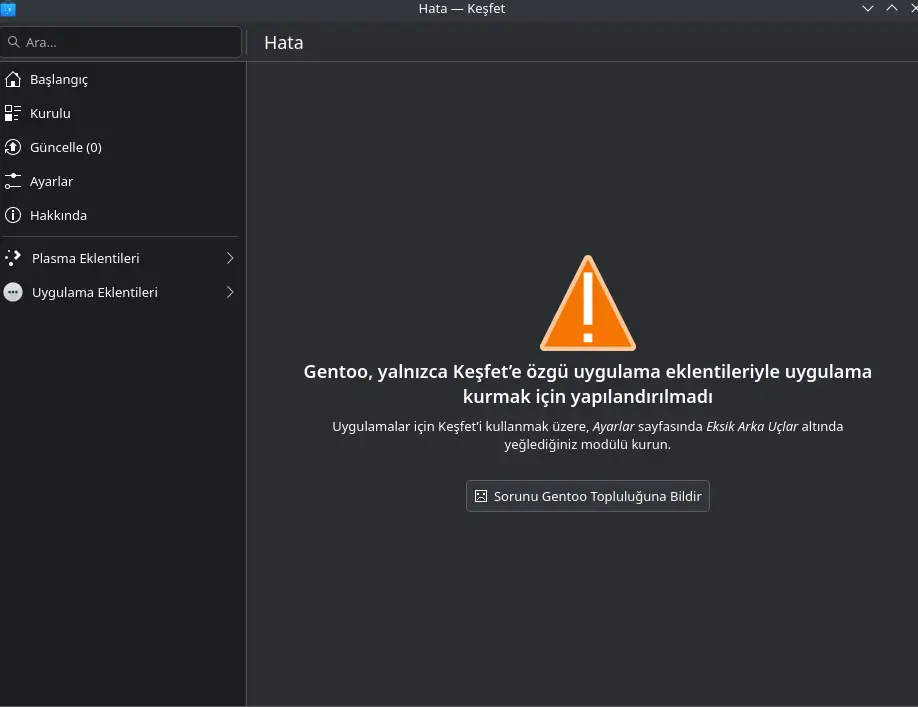Screen dimensions: 918x707
Task: Click the Kurulu installed-apps icon
Action: click(13, 114)
